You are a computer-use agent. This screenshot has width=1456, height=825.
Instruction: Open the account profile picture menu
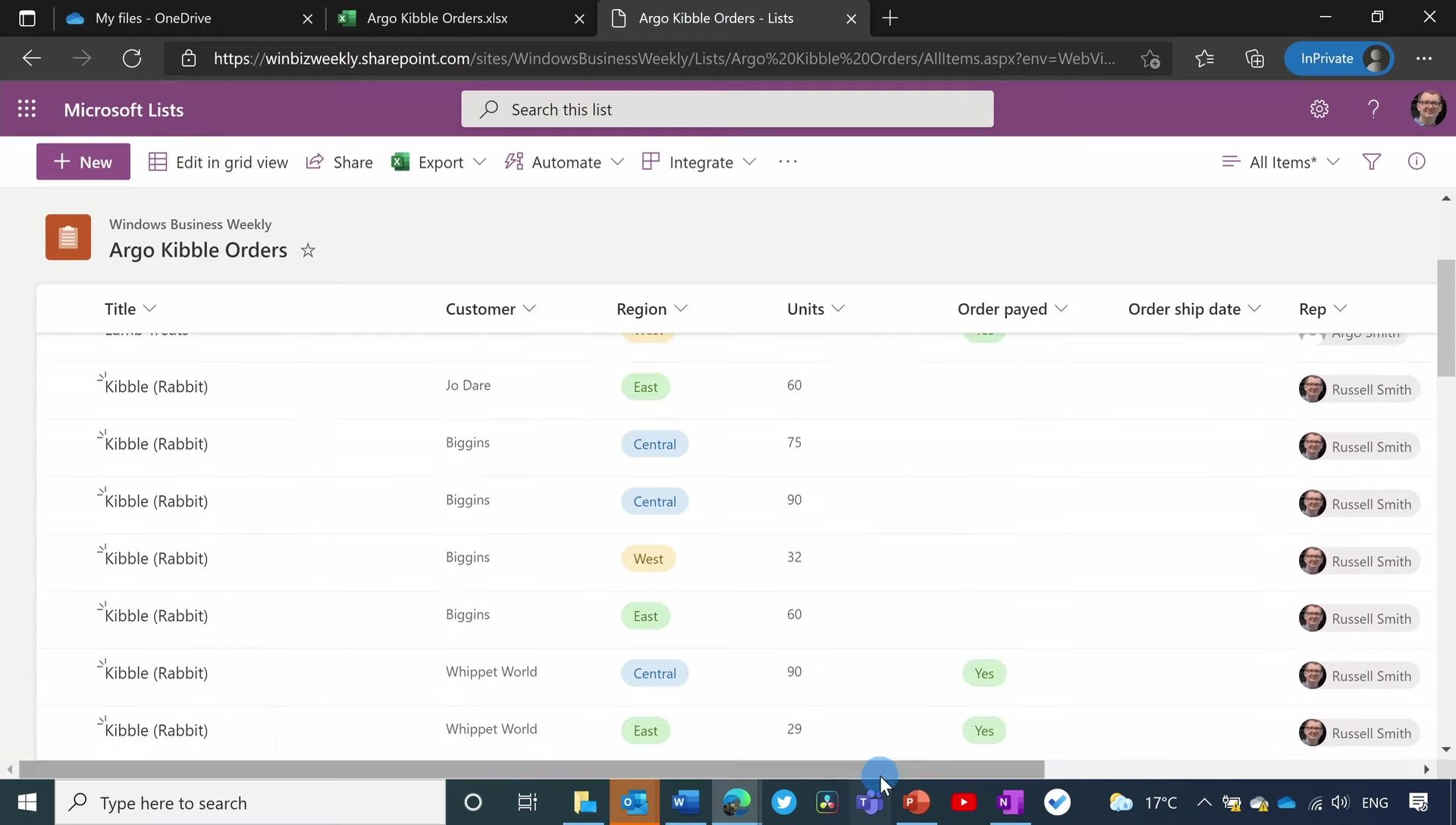1427,109
